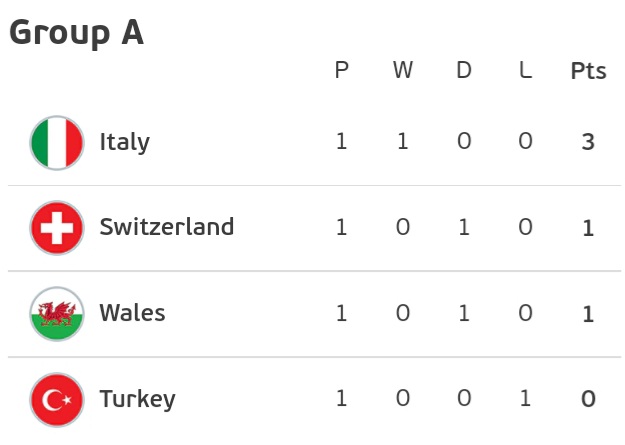625x445 pixels.
Task: Click the Switzerland flag icon
Action: (57, 228)
